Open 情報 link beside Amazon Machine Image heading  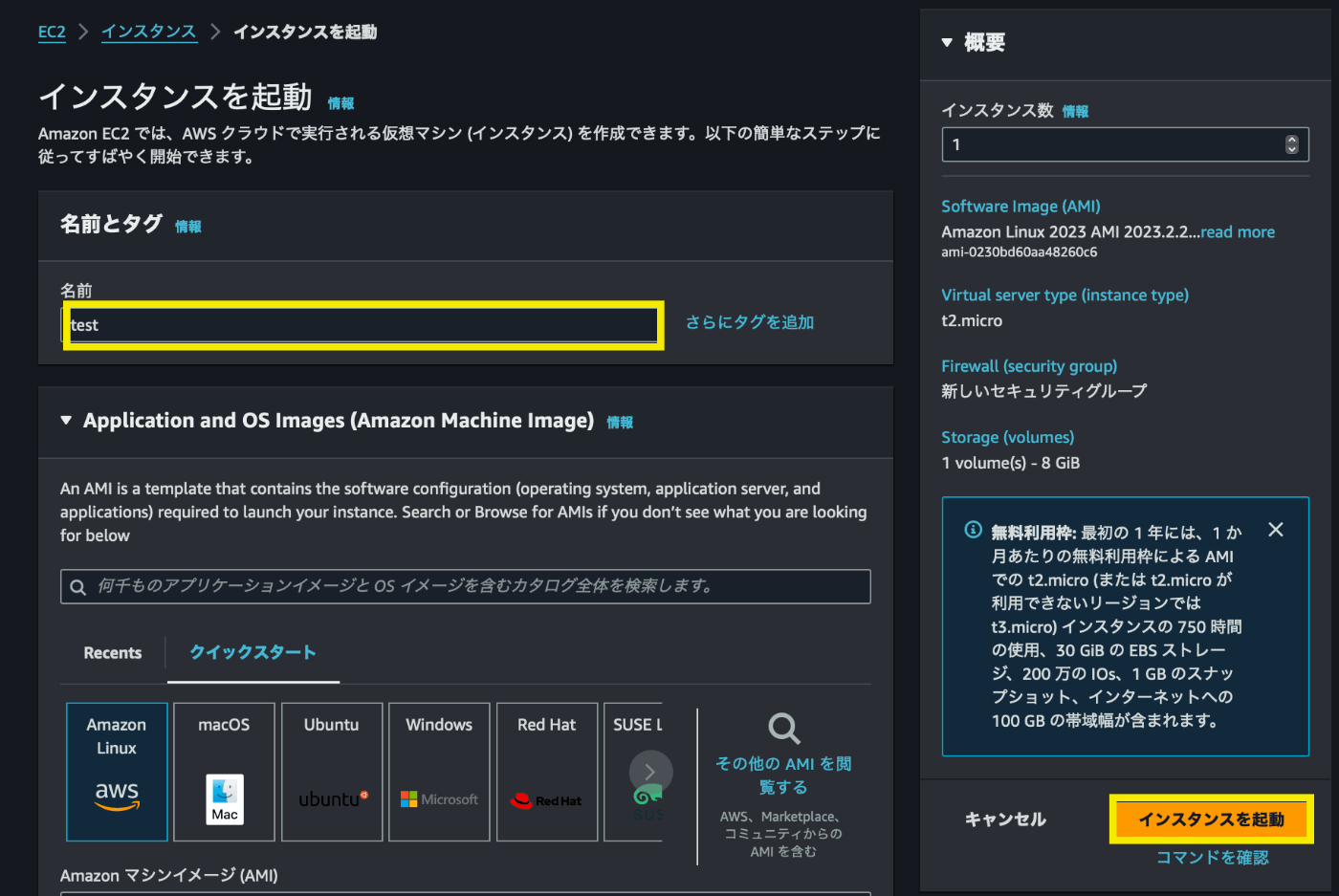(x=620, y=422)
